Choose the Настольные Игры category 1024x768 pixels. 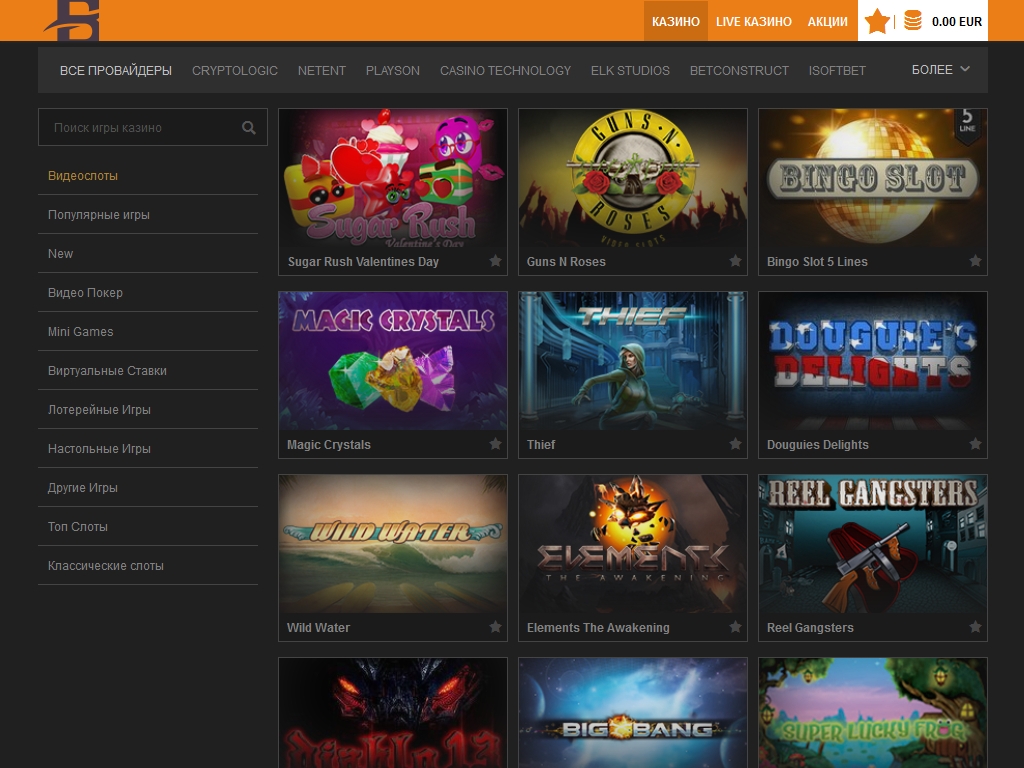pyautogui.click(x=99, y=449)
